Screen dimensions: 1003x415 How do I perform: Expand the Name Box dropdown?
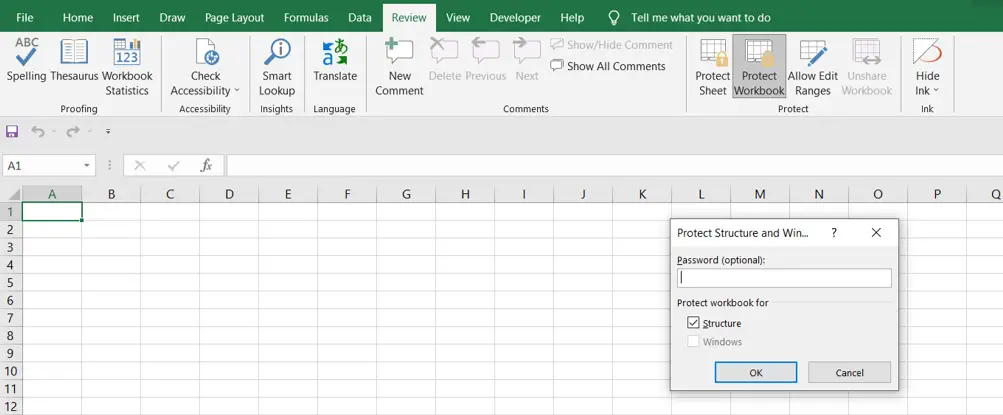[x=87, y=166]
